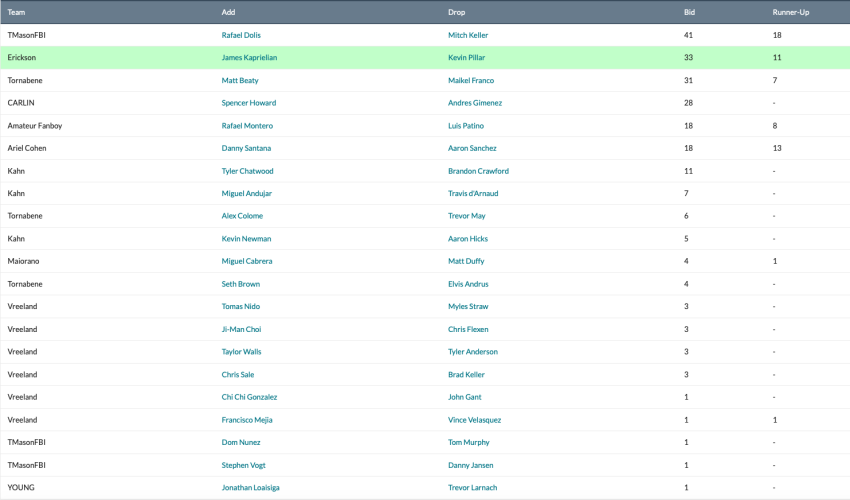Open Seth Brown player link
The width and height of the screenshot is (850, 500).
point(240,284)
